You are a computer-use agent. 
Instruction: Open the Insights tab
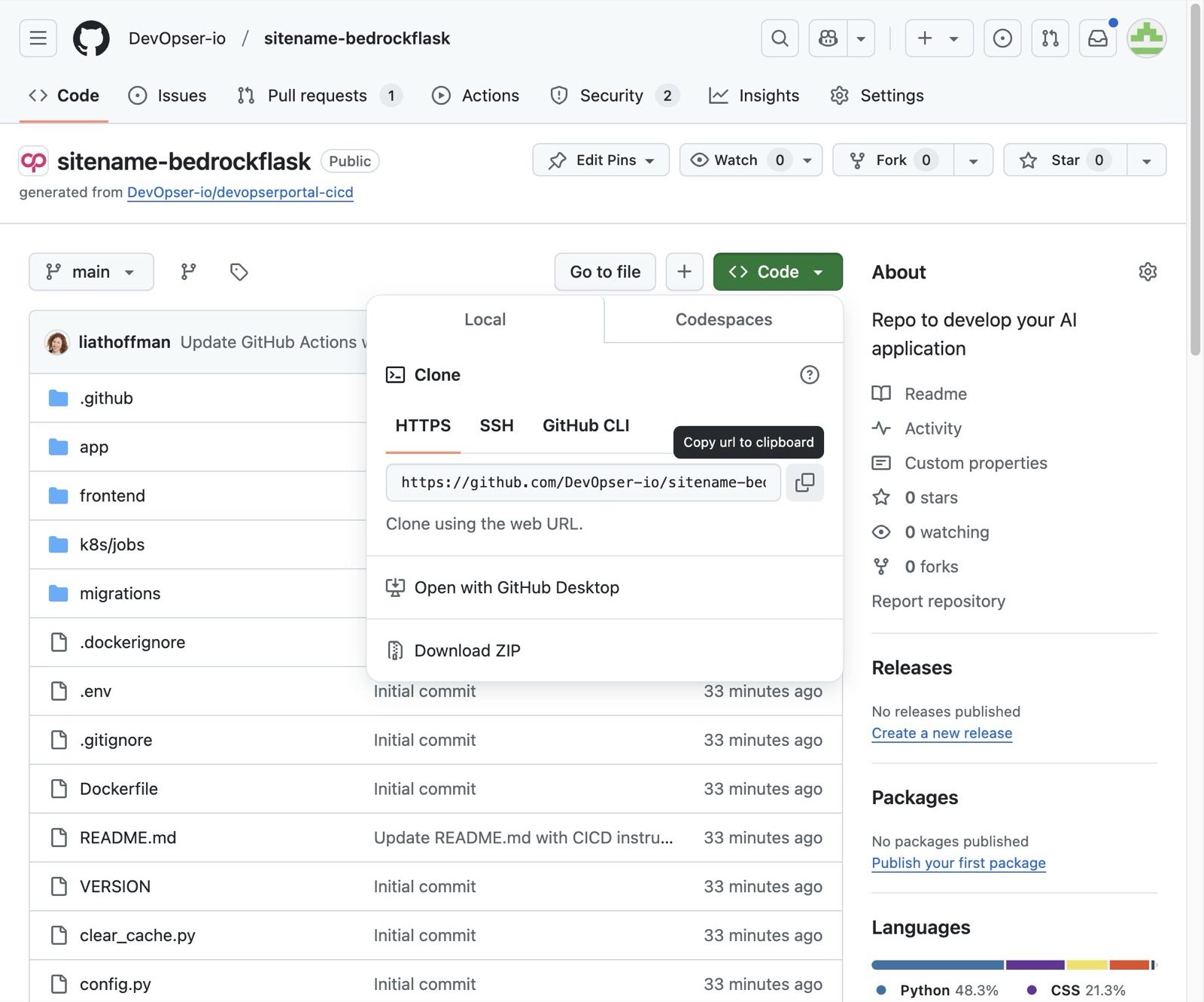click(754, 96)
